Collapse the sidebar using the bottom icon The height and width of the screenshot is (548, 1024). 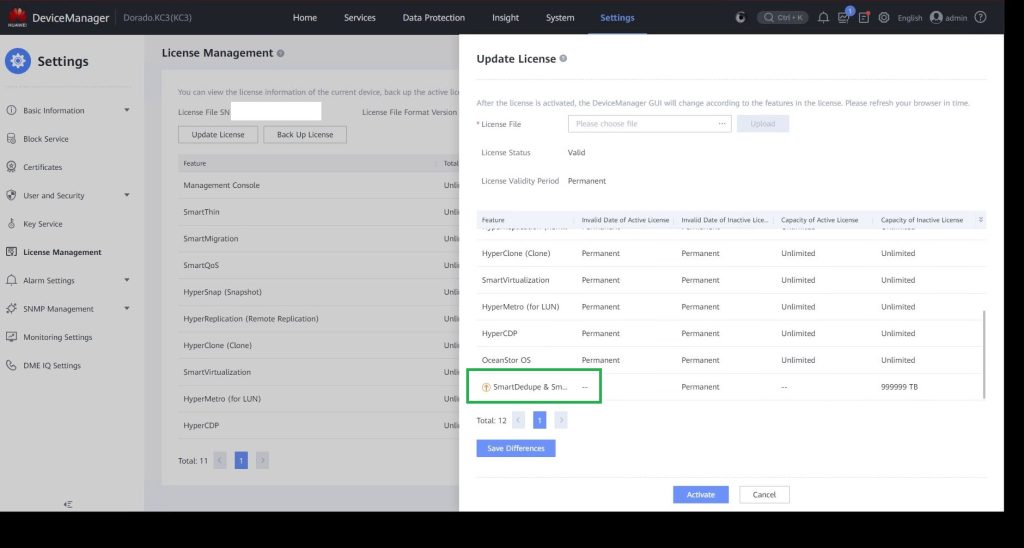[68, 504]
